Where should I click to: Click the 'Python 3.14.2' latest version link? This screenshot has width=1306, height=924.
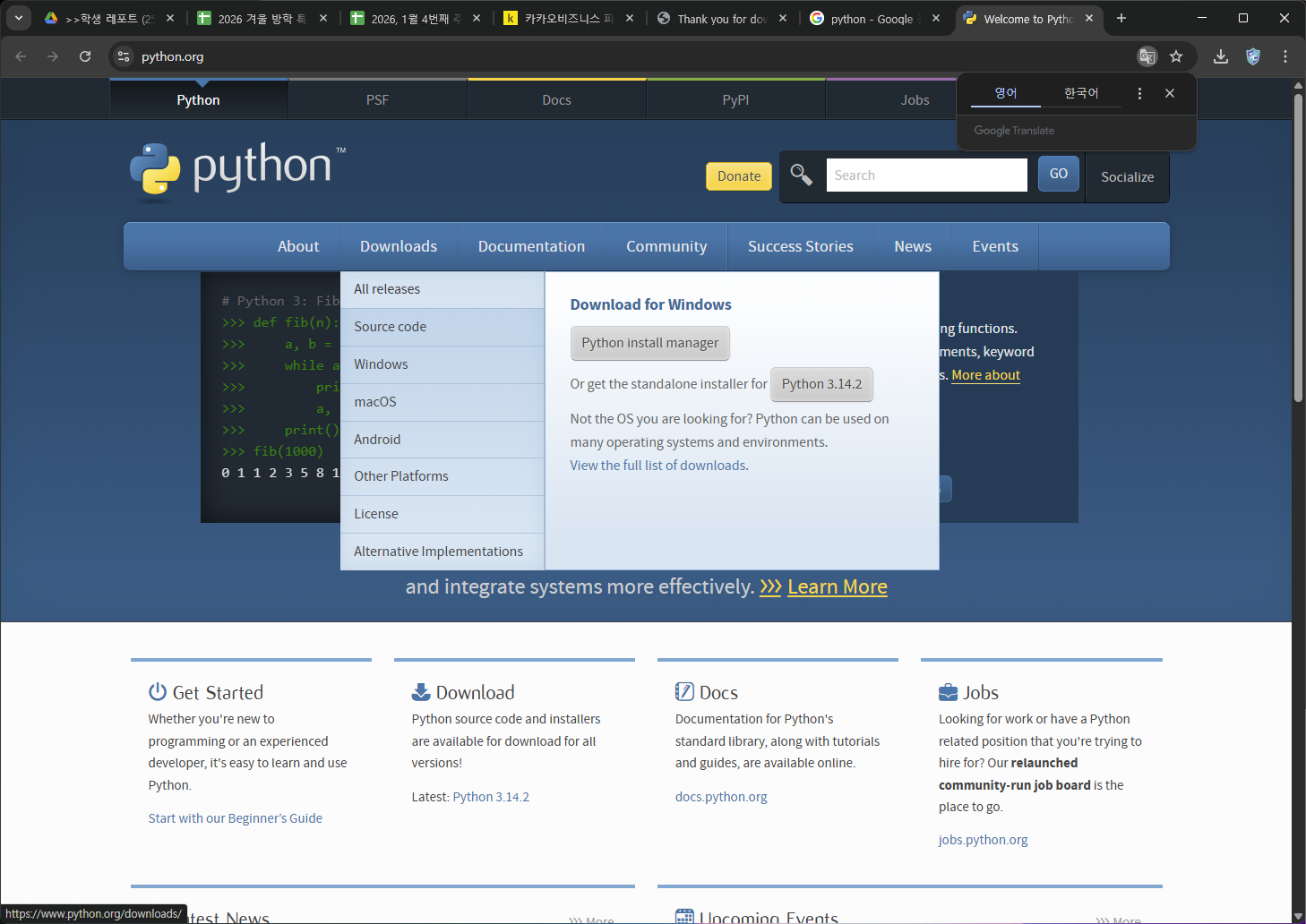pos(491,797)
